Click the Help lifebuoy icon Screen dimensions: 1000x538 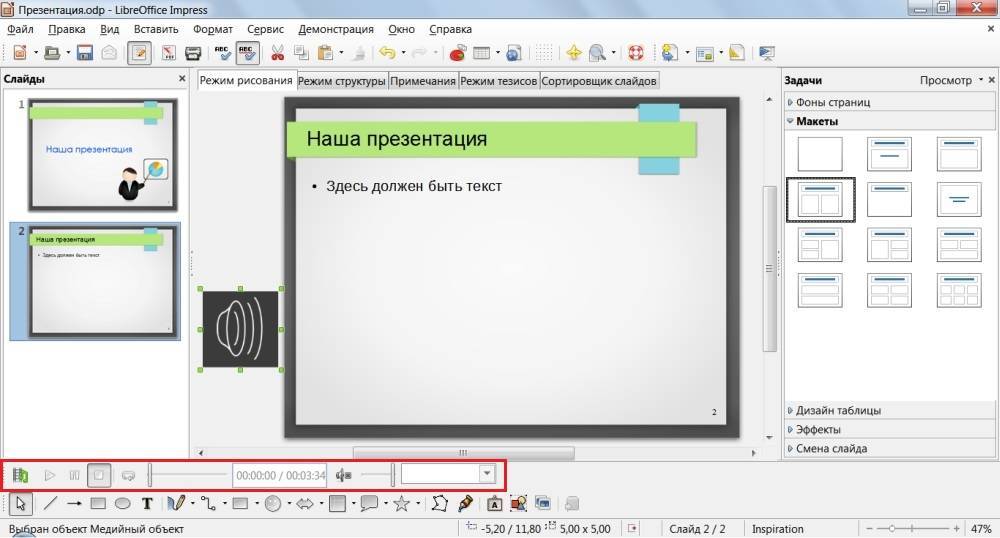(x=636, y=53)
